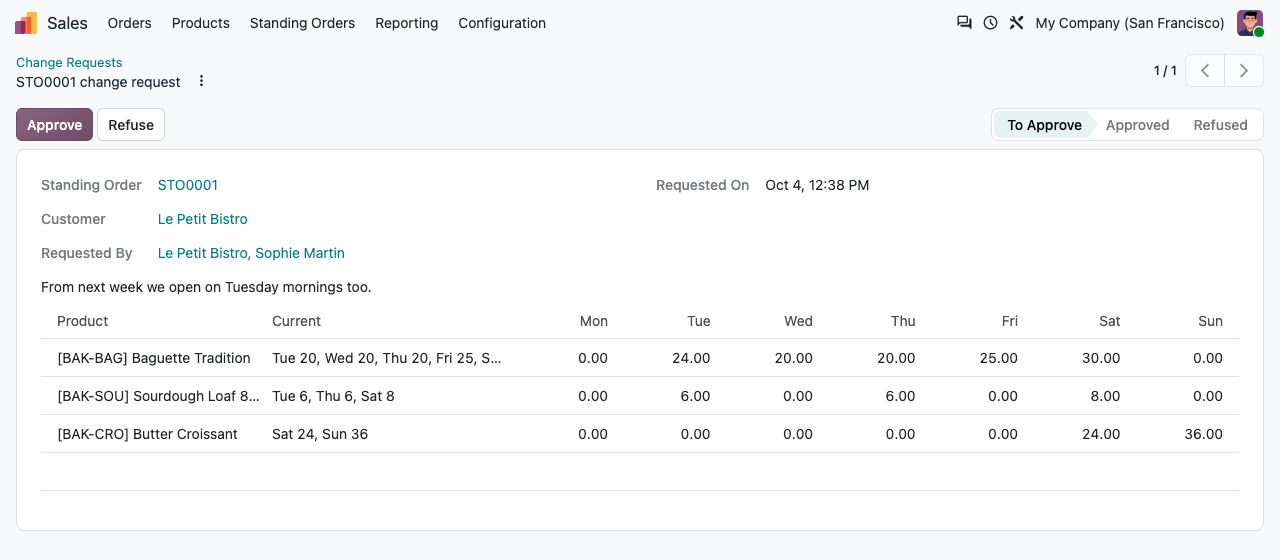The height and width of the screenshot is (560, 1280).
Task: Switch company via My Company (San Francisco)
Action: 1130,23
